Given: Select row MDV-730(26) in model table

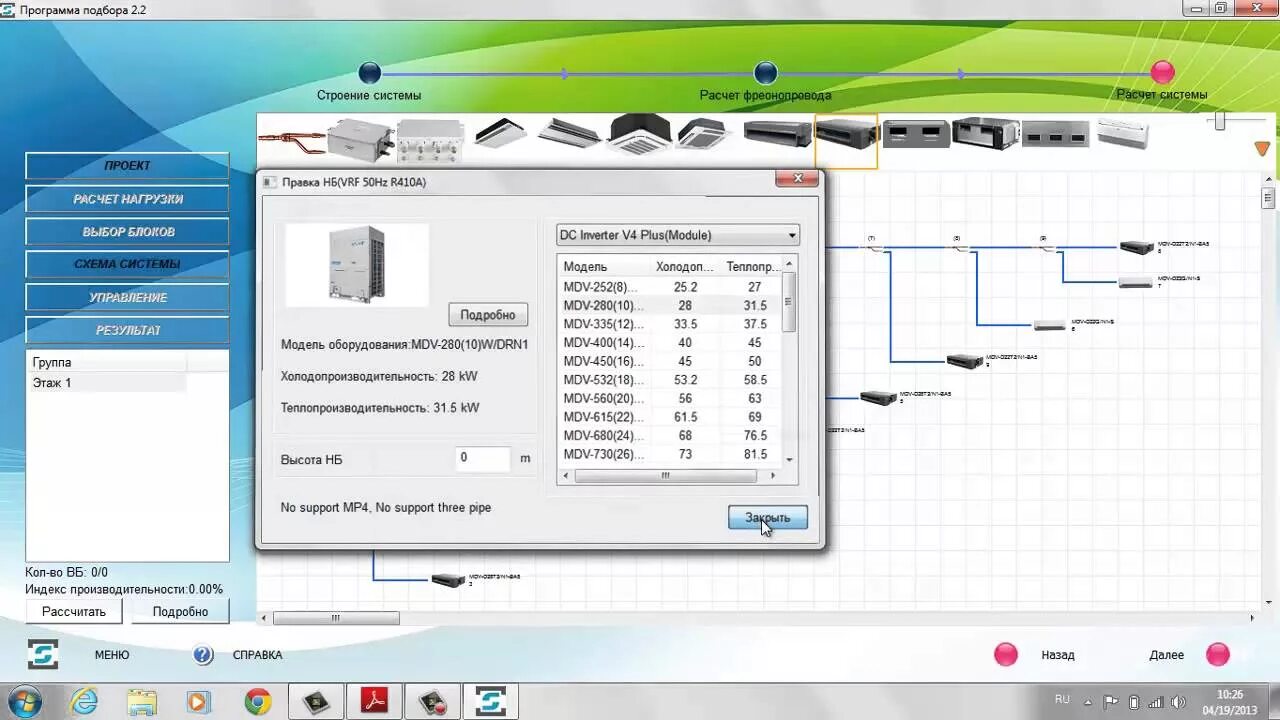Looking at the screenshot, I should [669, 454].
